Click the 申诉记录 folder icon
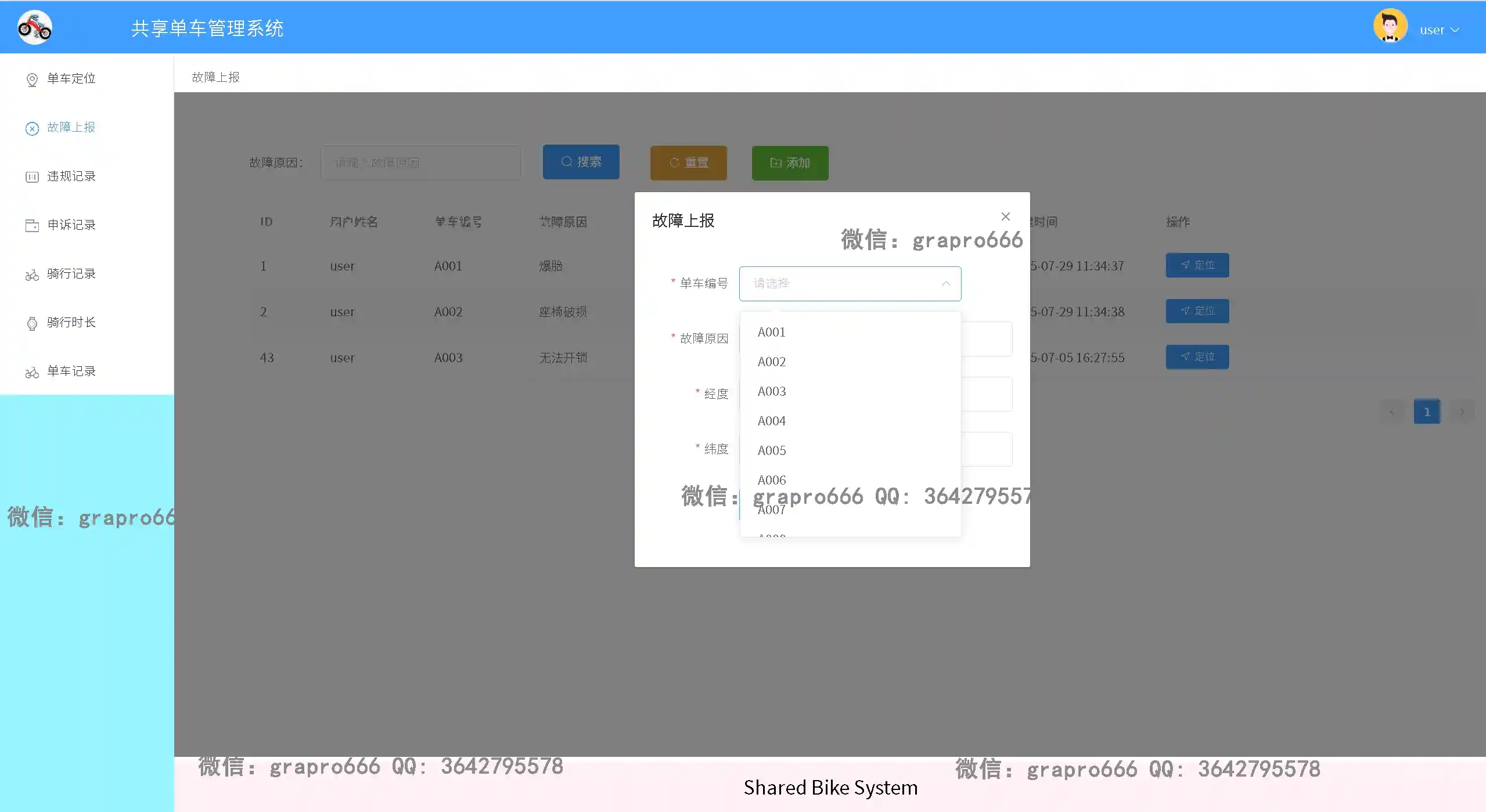The height and width of the screenshot is (812, 1486). [32, 225]
